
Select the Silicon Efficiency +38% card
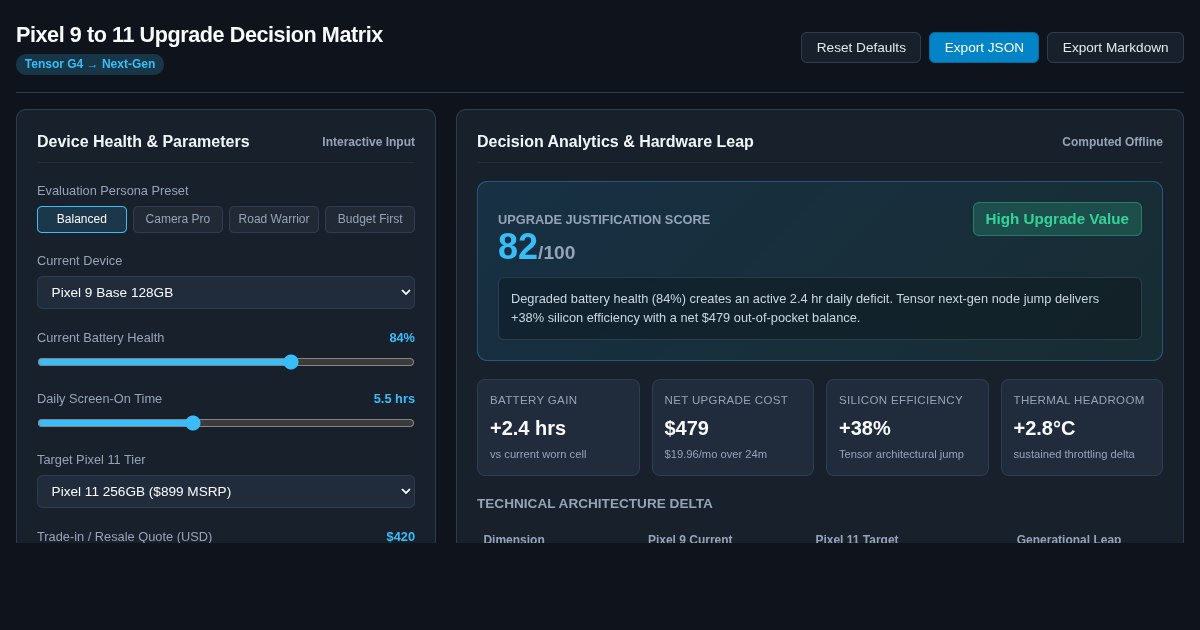pos(907,427)
